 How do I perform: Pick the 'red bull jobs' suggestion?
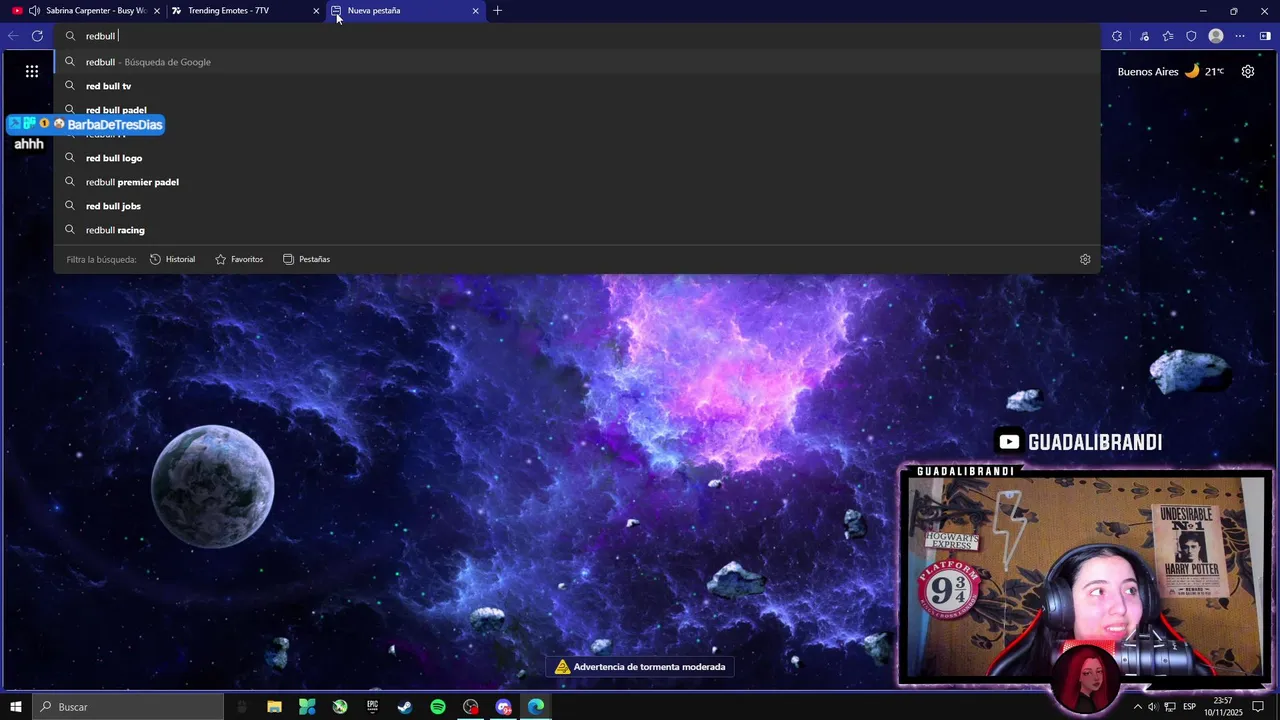577,206
